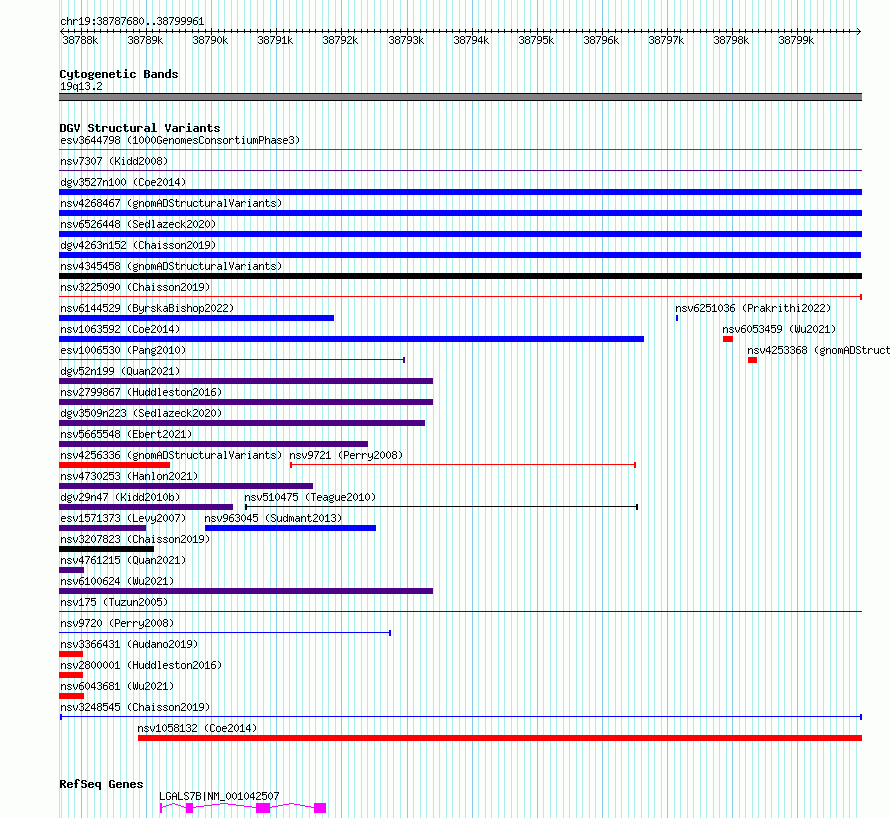Click the 38799k ruler tick label
Viewport: 890px width, 818px height.
796,40
